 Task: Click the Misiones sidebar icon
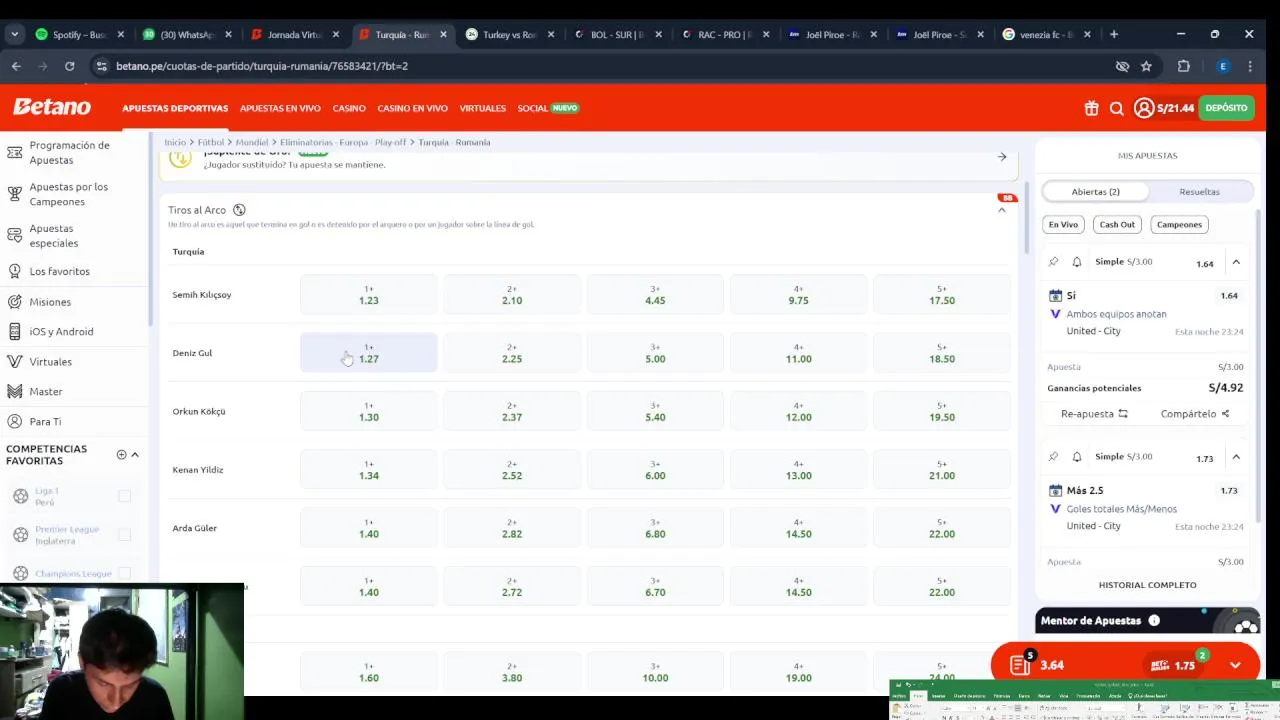[14, 301]
